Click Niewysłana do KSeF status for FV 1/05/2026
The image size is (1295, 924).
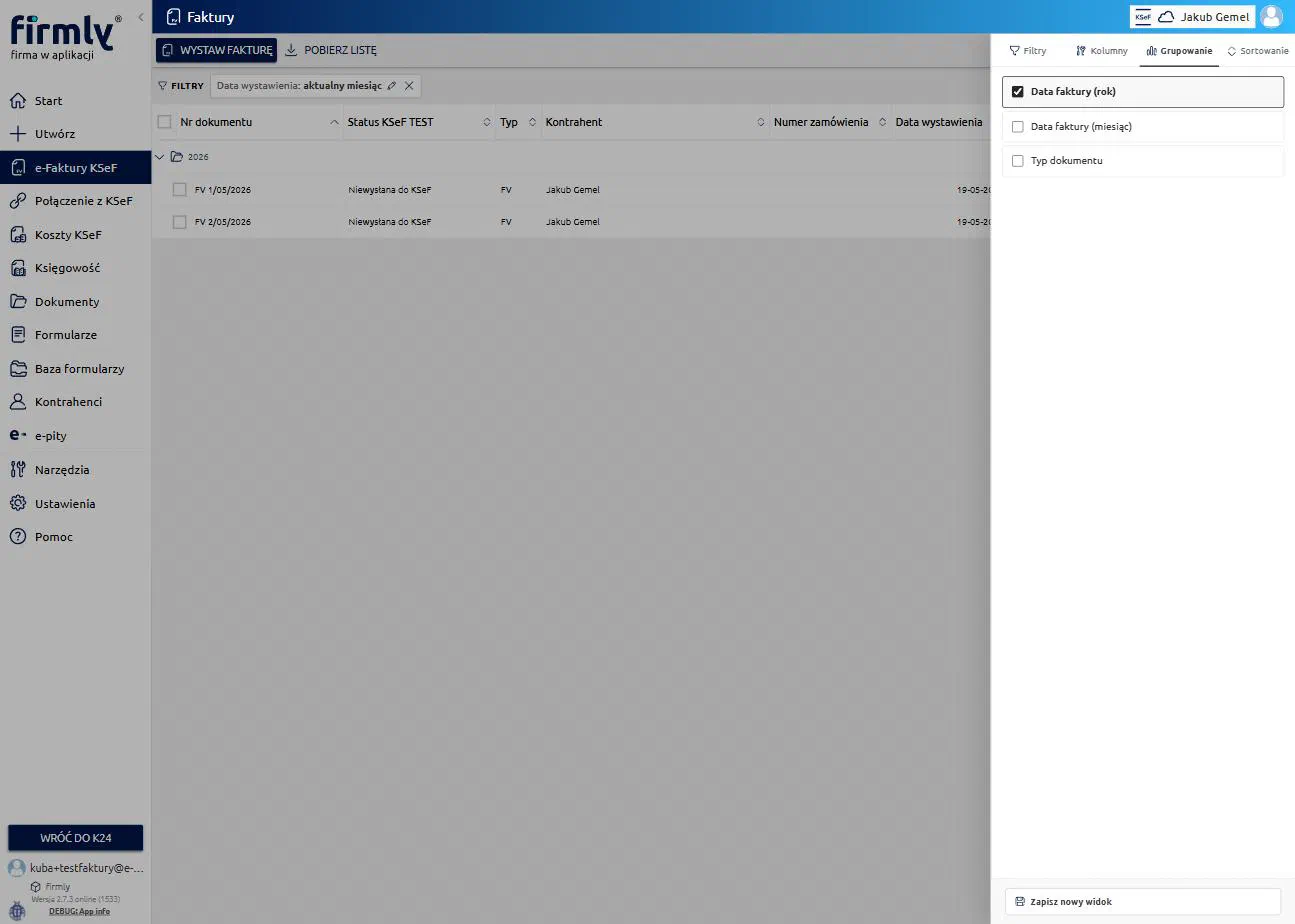pyautogui.click(x=390, y=190)
